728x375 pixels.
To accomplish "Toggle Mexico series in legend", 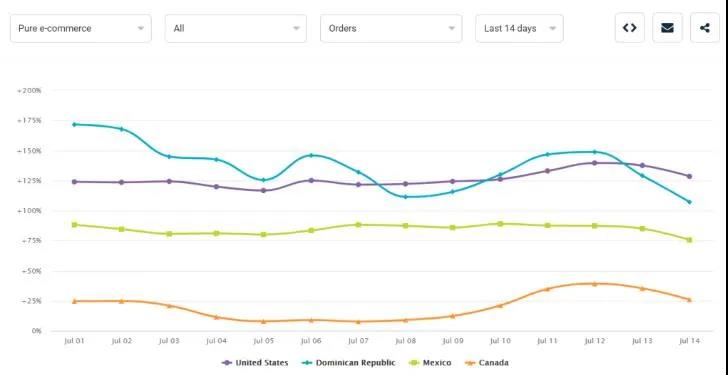I will click(429, 362).
